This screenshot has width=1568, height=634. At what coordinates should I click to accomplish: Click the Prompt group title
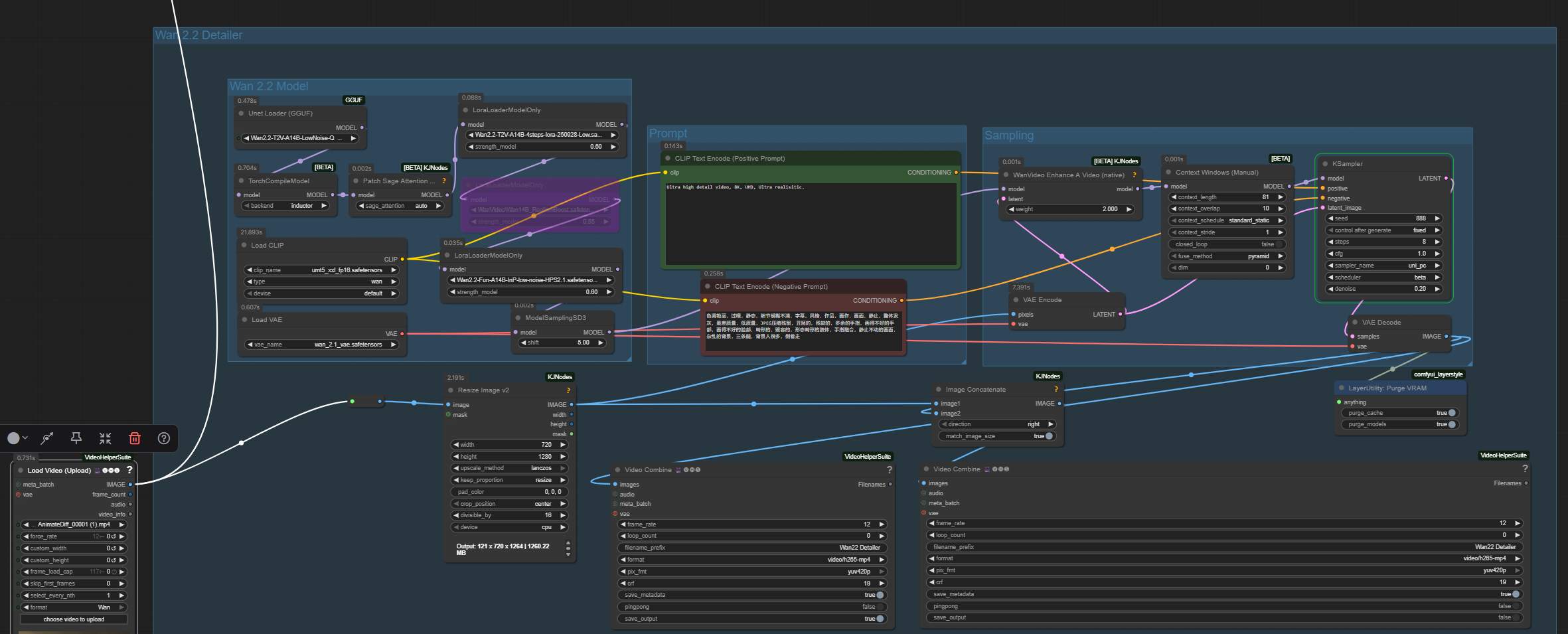668,133
